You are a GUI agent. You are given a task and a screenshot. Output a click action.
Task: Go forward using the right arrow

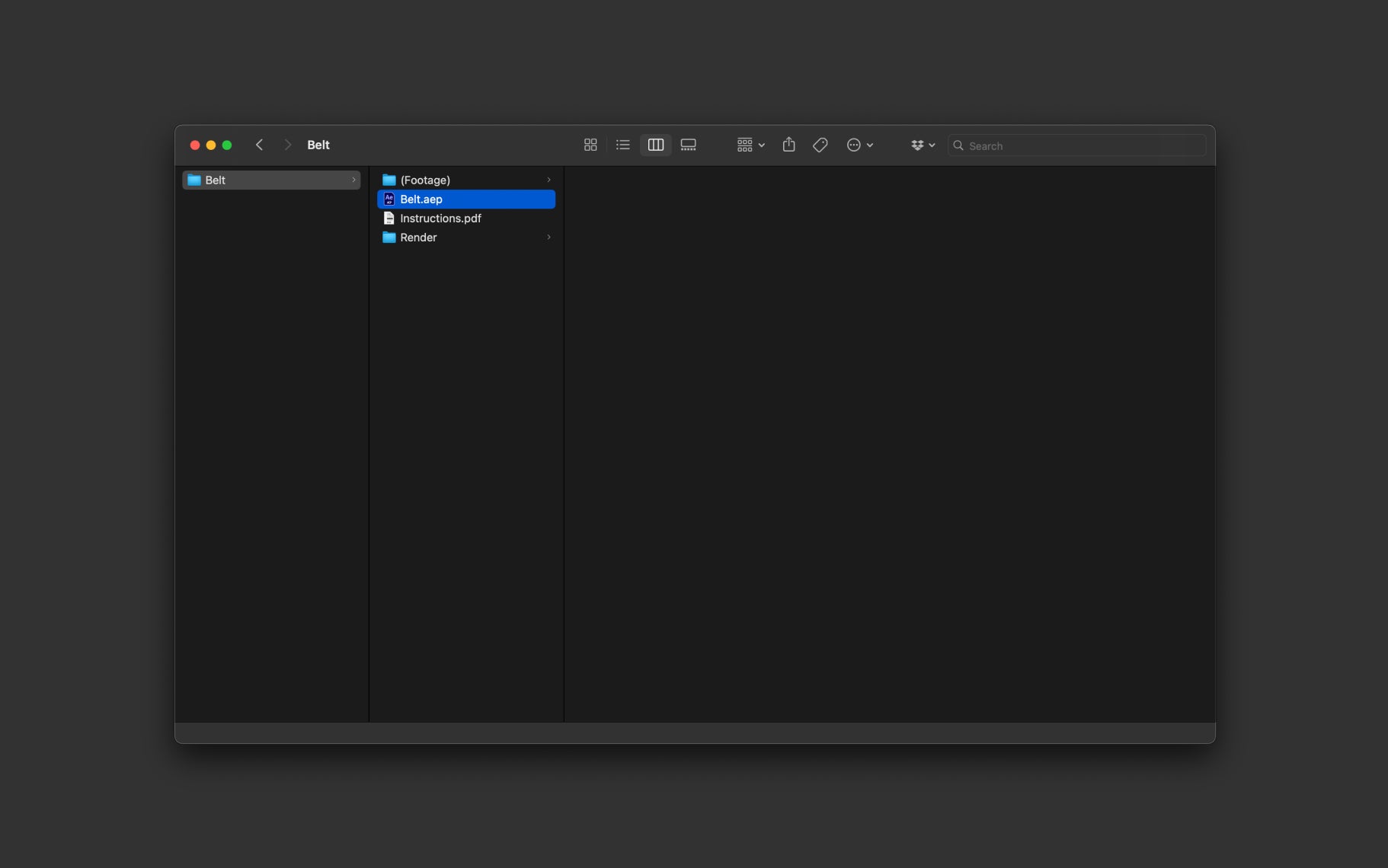click(287, 145)
